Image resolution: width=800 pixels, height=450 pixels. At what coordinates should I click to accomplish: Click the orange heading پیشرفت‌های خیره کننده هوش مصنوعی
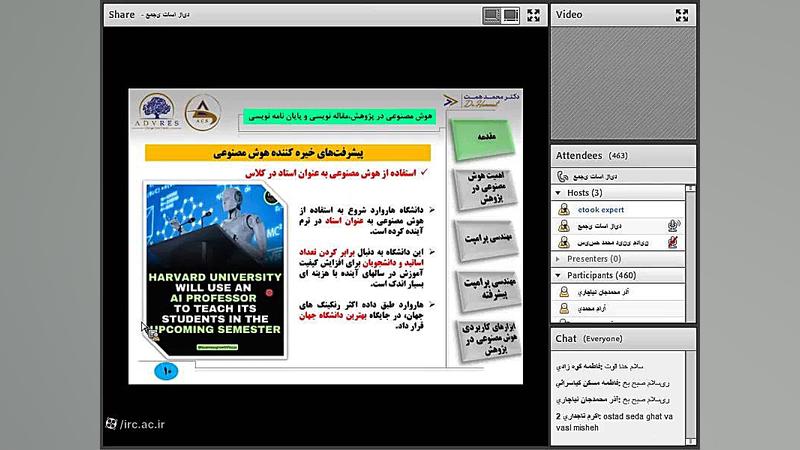(288, 153)
